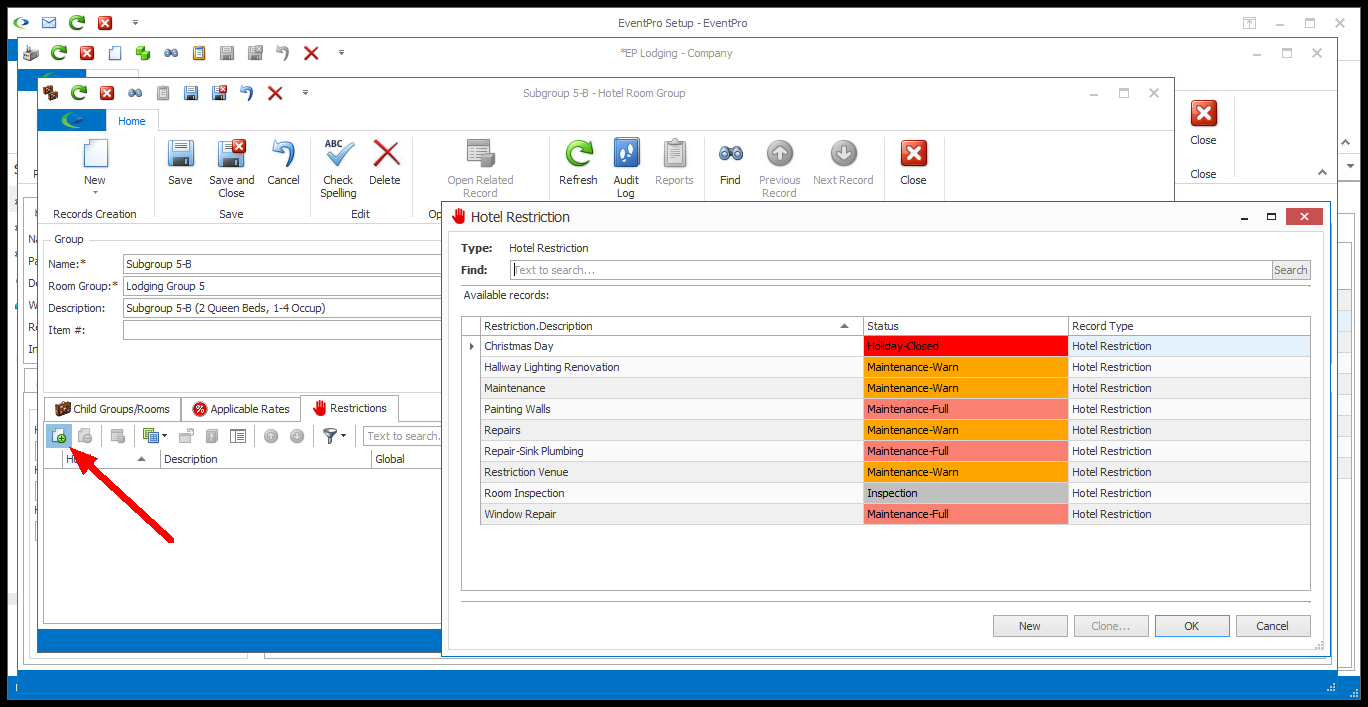Click the large Close button in EP Lodging window
This screenshot has height=707, width=1368.
pos(1203,122)
